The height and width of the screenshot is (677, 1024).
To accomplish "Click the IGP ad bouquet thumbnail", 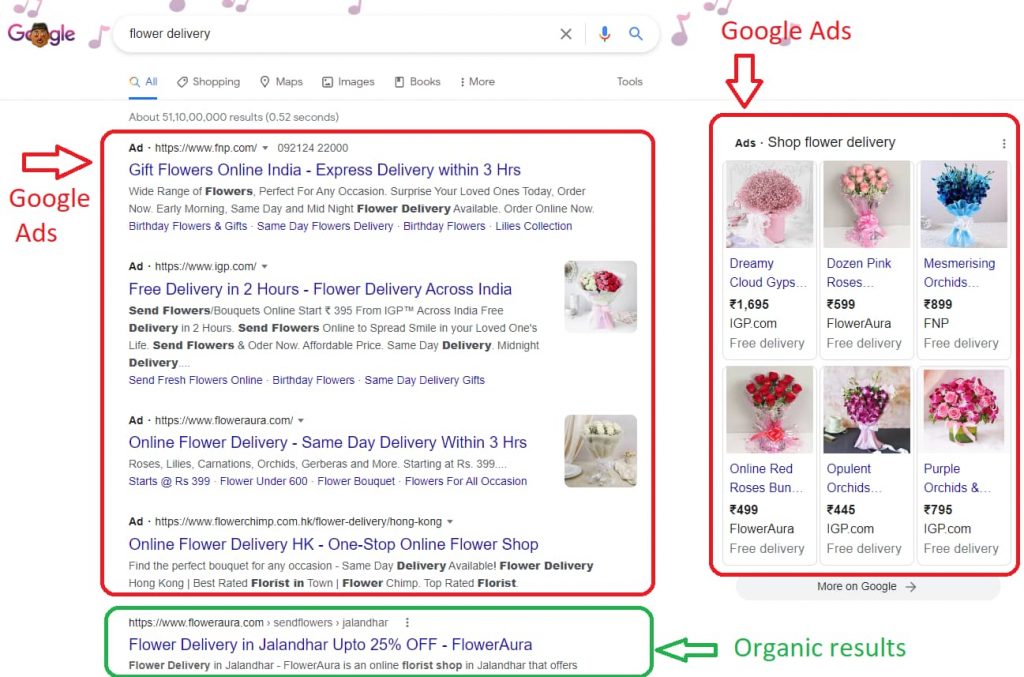I will (x=600, y=297).
